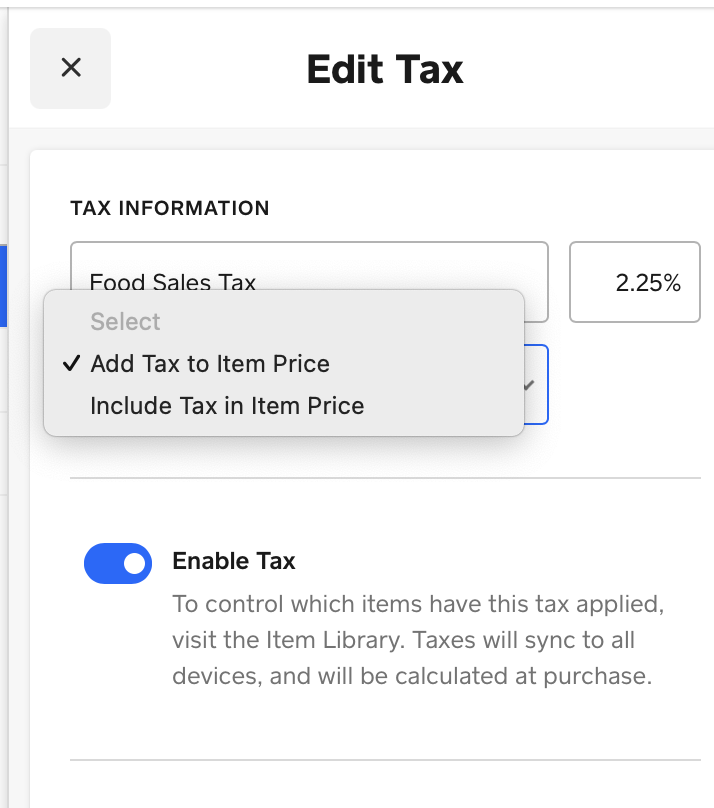Choose Include Tax in Item Price option
The height and width of the screenshot is (808, 714).
coord(227,406)
